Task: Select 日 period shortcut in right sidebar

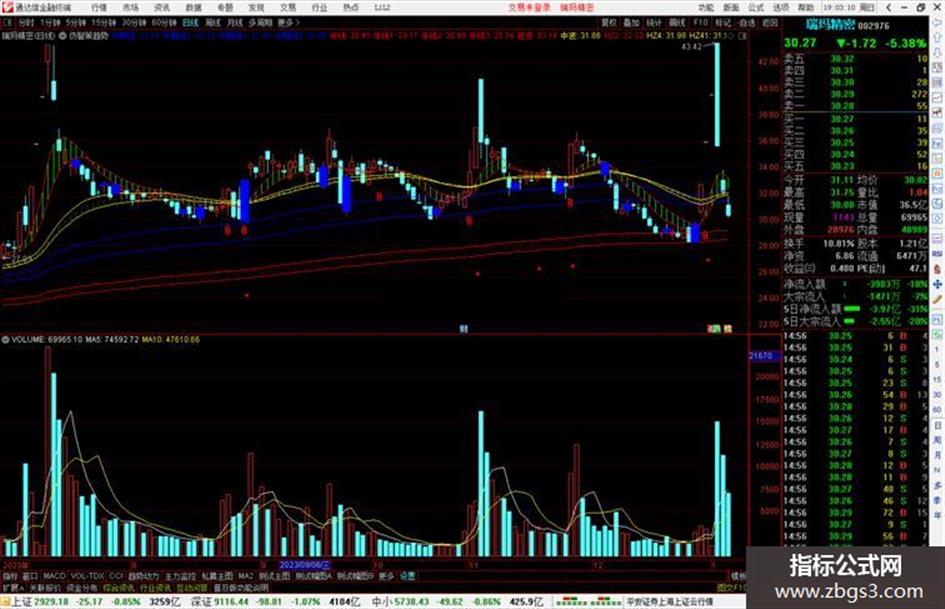Action: tap(937, 425)
